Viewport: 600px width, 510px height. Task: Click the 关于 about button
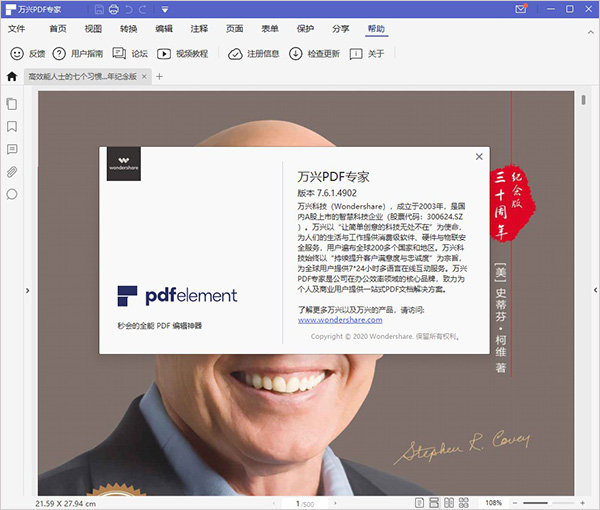pyautogui.click(x=367, y=54)
